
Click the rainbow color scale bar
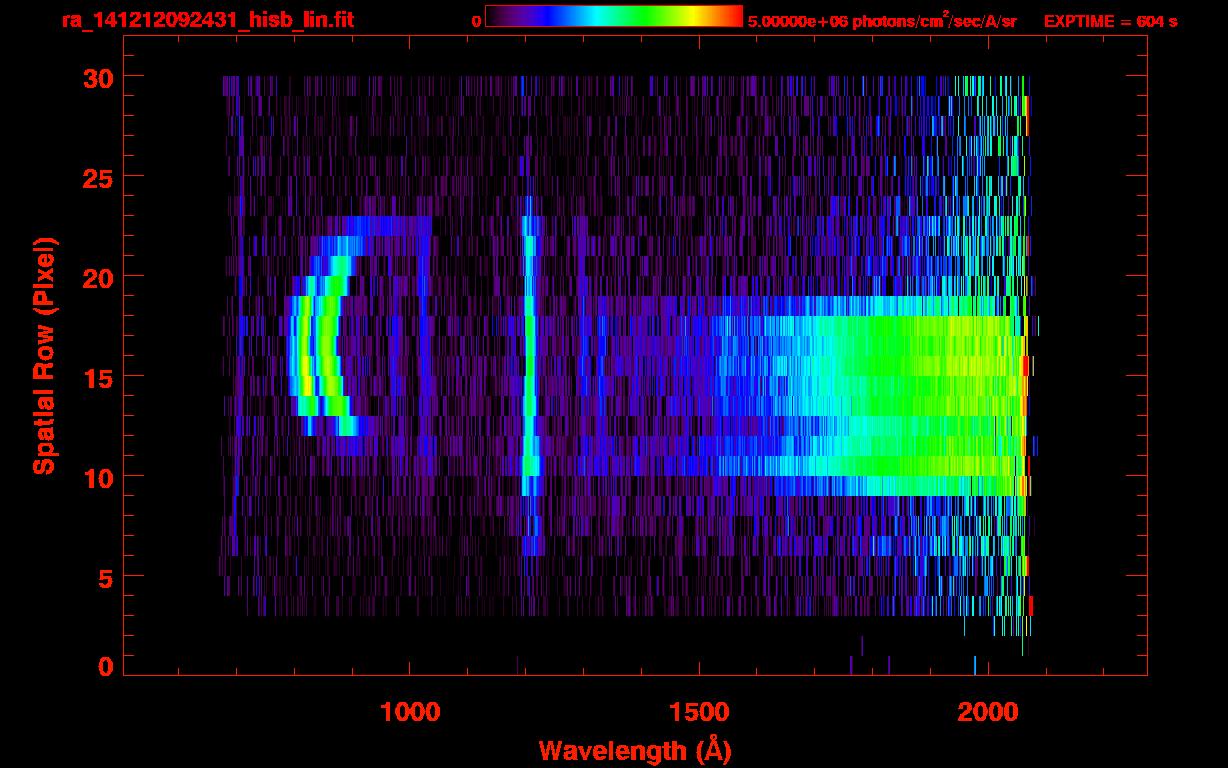[x=614, y=16]
